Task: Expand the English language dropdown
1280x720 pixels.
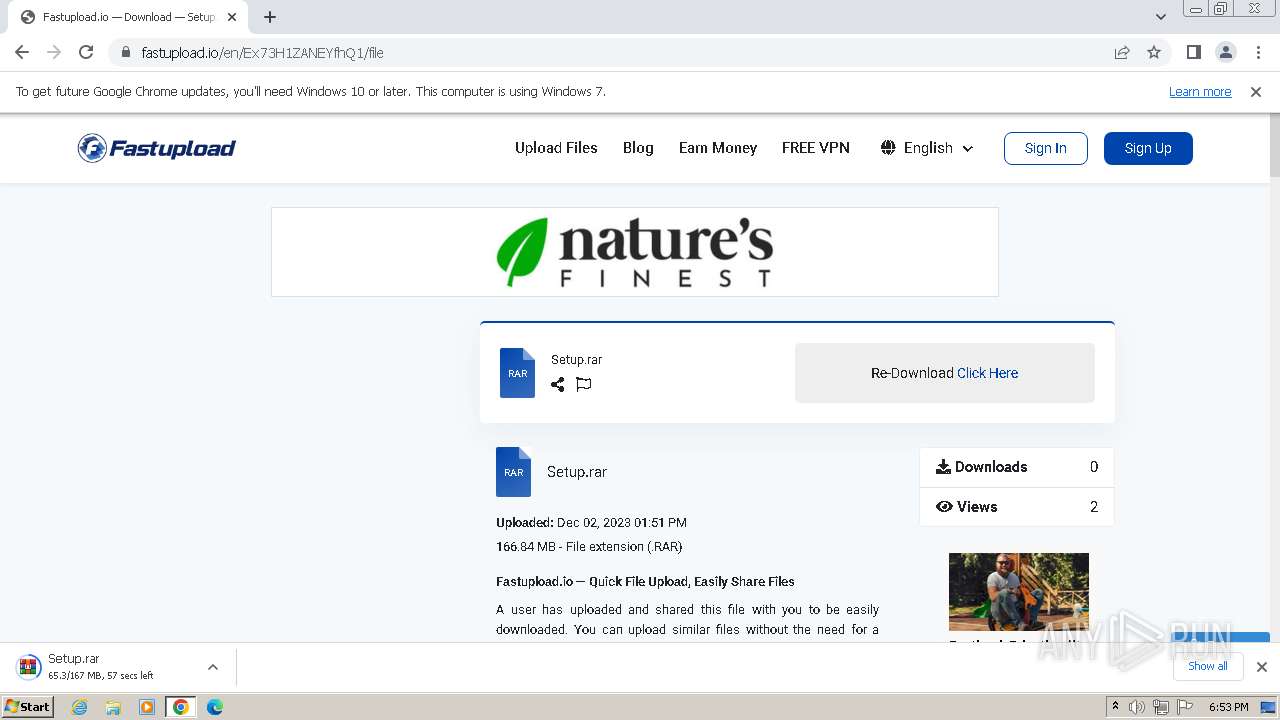Action: (927, 148)
